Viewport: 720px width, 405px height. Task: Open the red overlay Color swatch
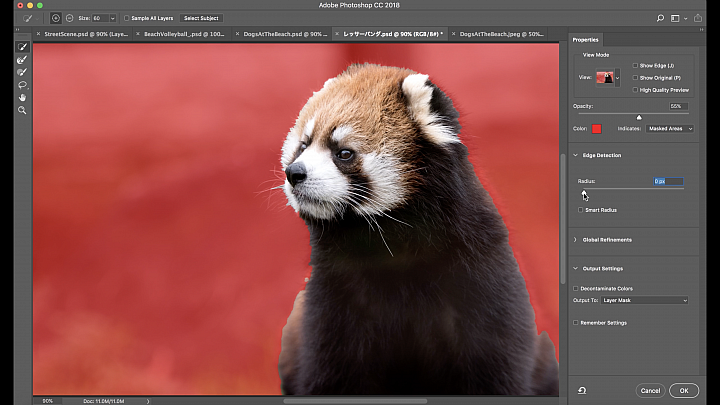[x=596, y=129]
